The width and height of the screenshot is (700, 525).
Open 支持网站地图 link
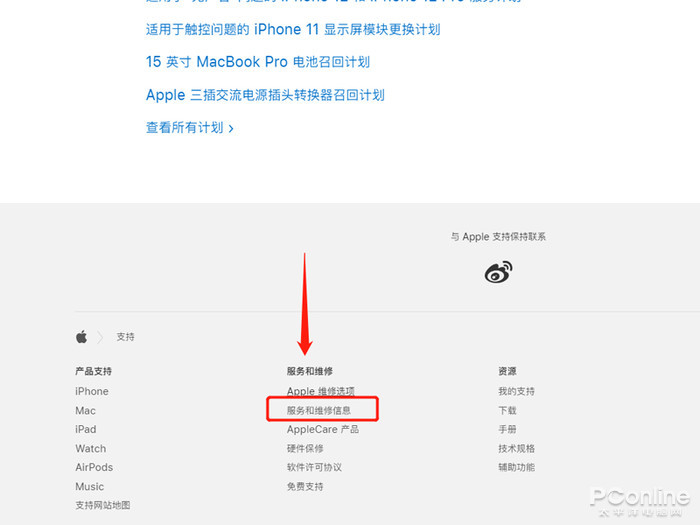pos(103,505)
